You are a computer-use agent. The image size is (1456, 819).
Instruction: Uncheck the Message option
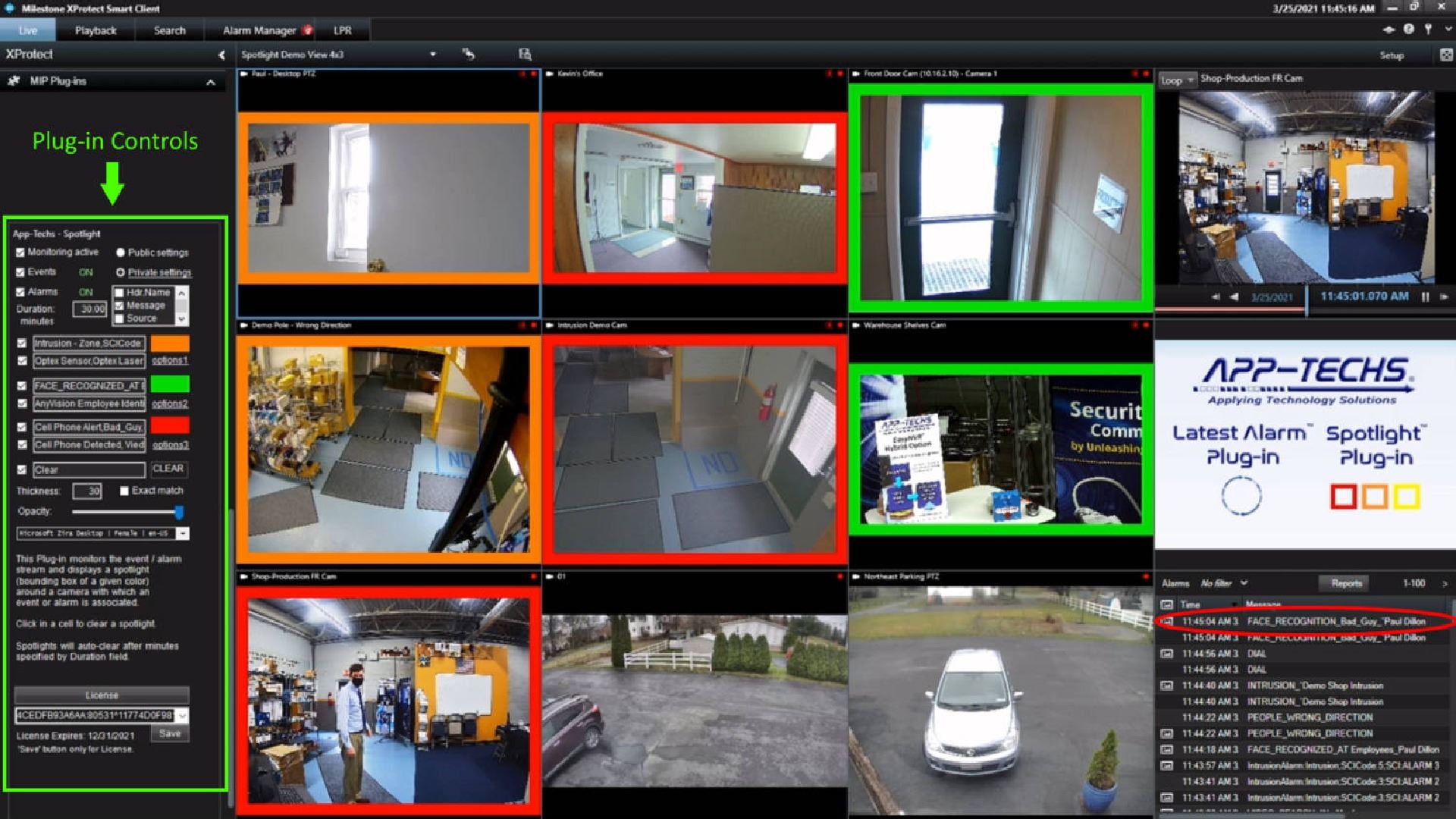[119, 306]
